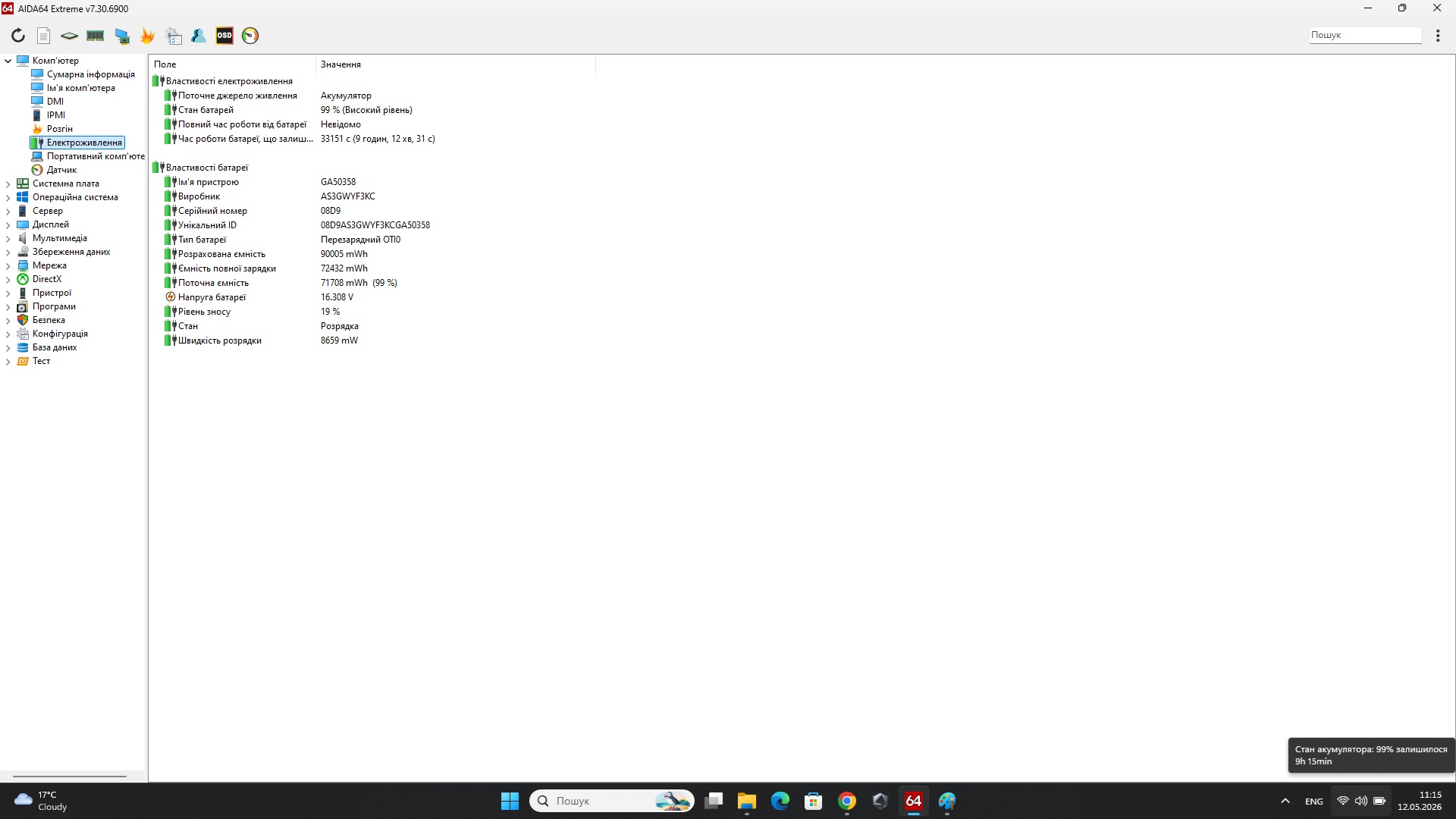
Task: Click the Значення column header
Action: (455, 64)
